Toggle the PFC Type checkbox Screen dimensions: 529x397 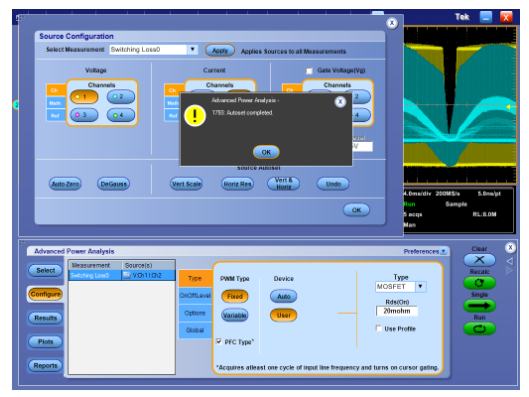pos(219,341)
